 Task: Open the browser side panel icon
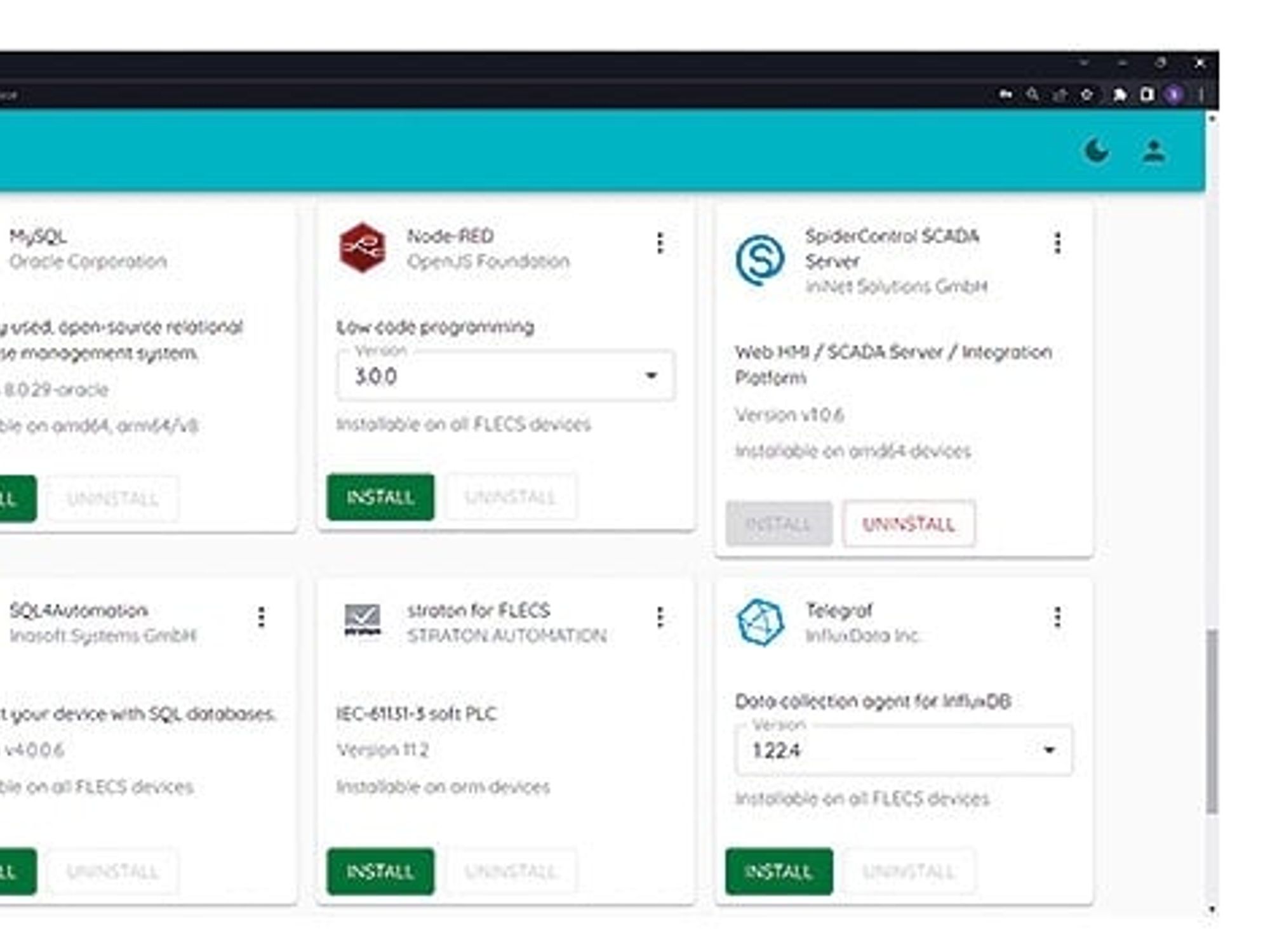(1147, 95)
